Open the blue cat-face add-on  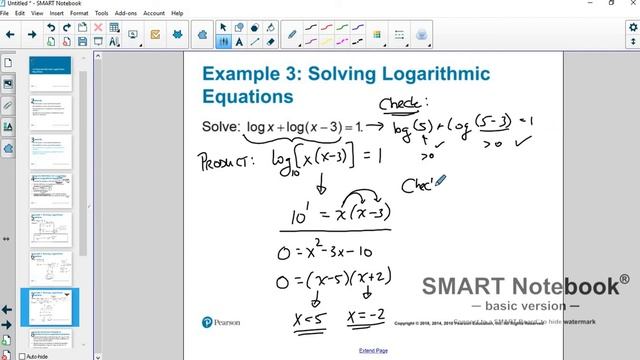pyautogui.click(x=177, y=35)
